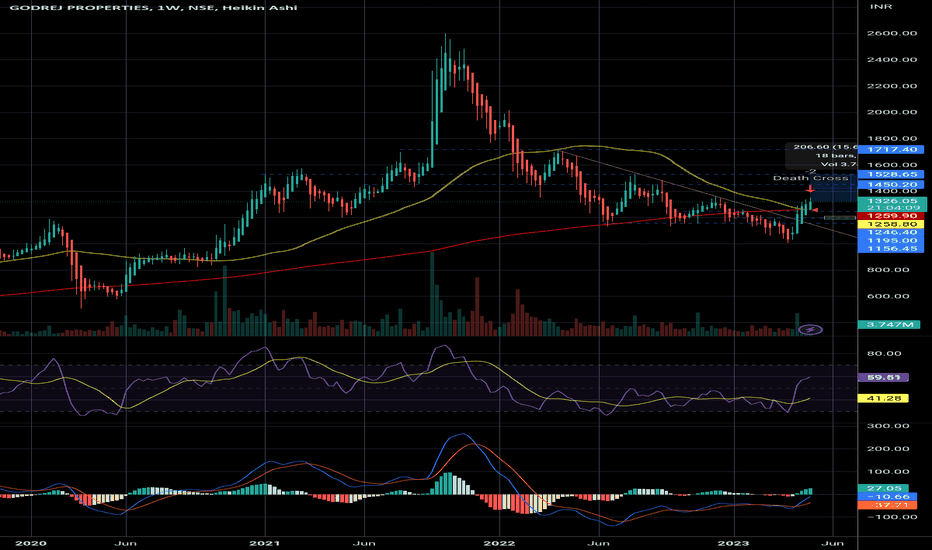Click the blue measurement range box below Death Cross
The width and height of the screenshot is (932, 550).
coord(834,188)
